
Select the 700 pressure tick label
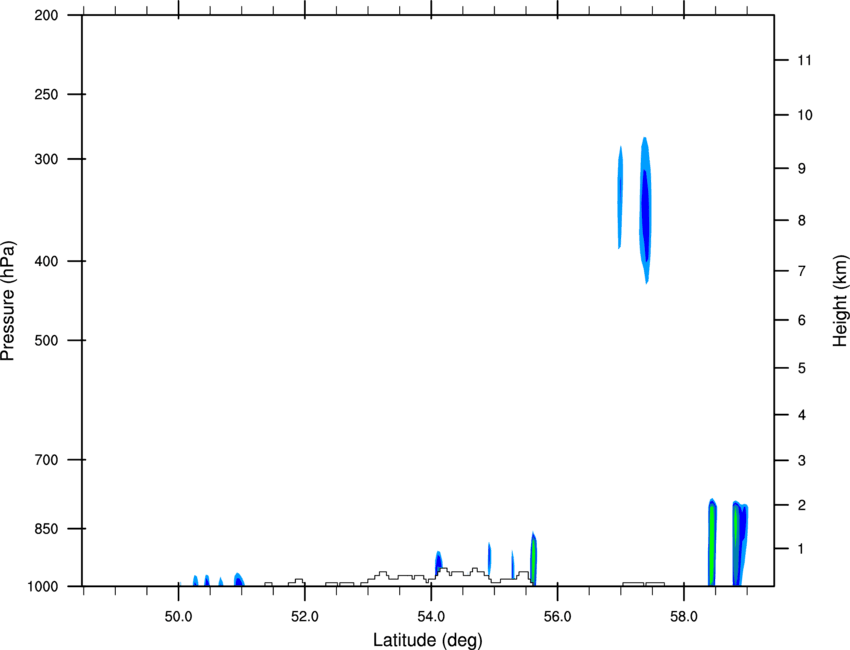click(46, 460)
